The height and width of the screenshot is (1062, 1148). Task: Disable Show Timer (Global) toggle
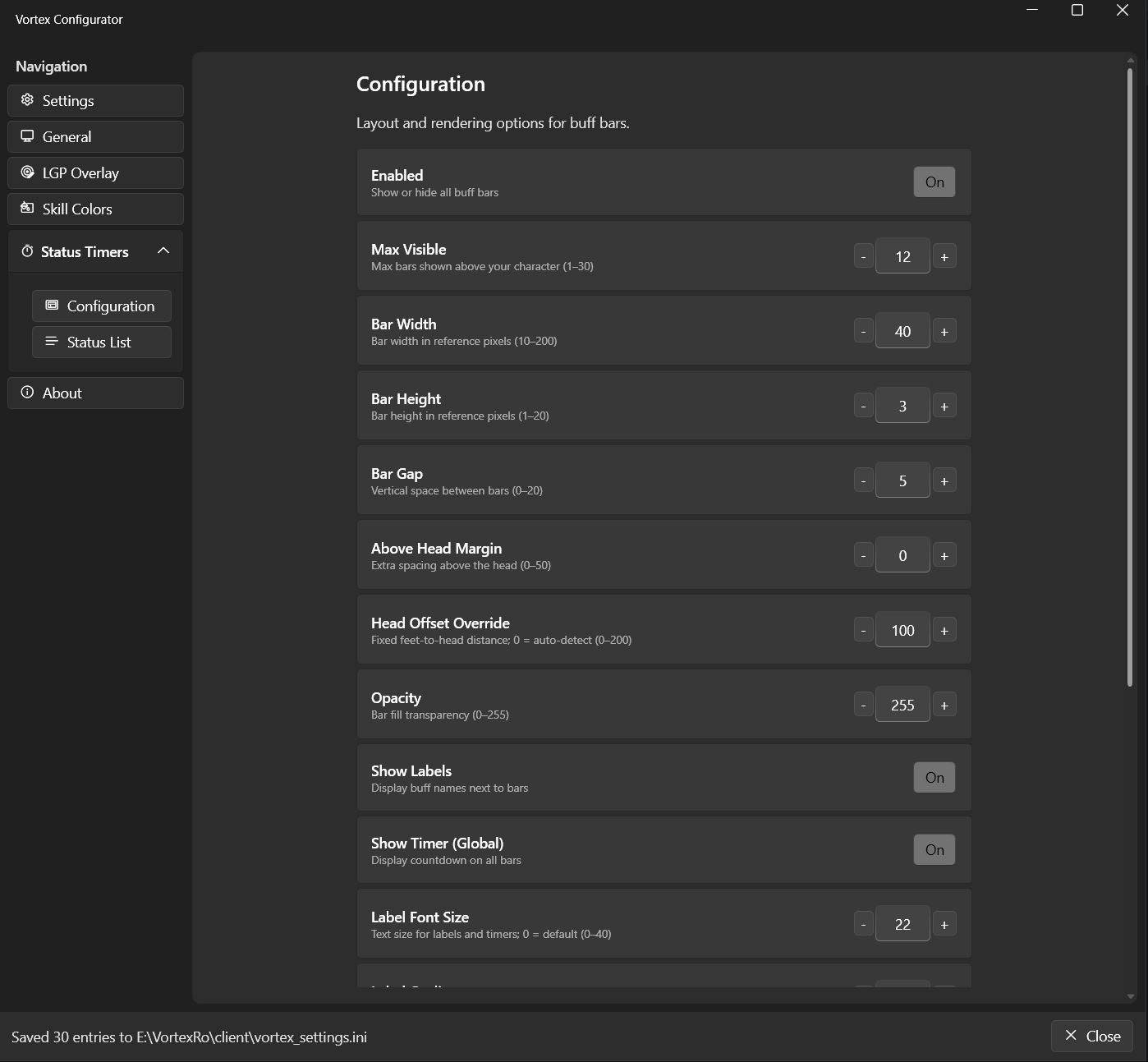coord(934,850)
